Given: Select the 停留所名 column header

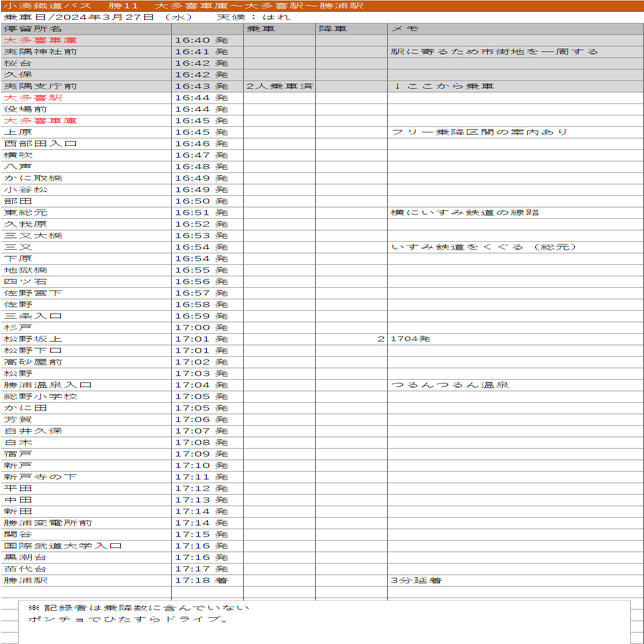Looking at the screenshot, I should coord(86,29).
